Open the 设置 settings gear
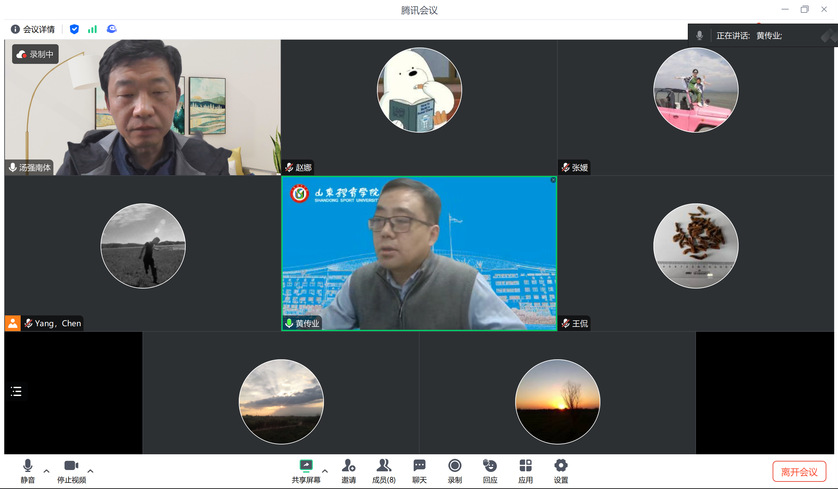This screenshot has height=489, width=838. [x=561, y=467]
